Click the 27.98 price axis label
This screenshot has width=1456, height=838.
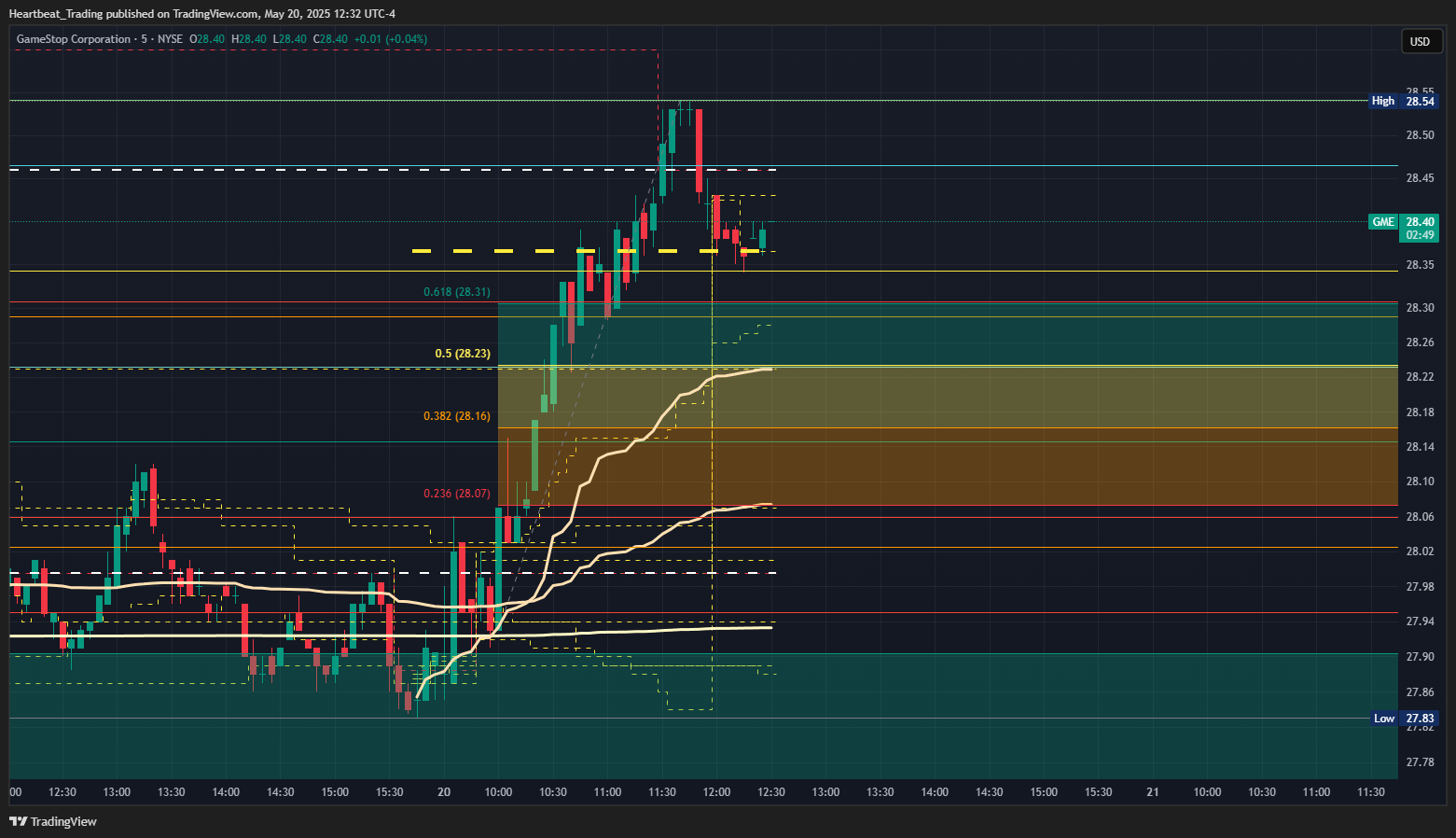[1420, 587]
